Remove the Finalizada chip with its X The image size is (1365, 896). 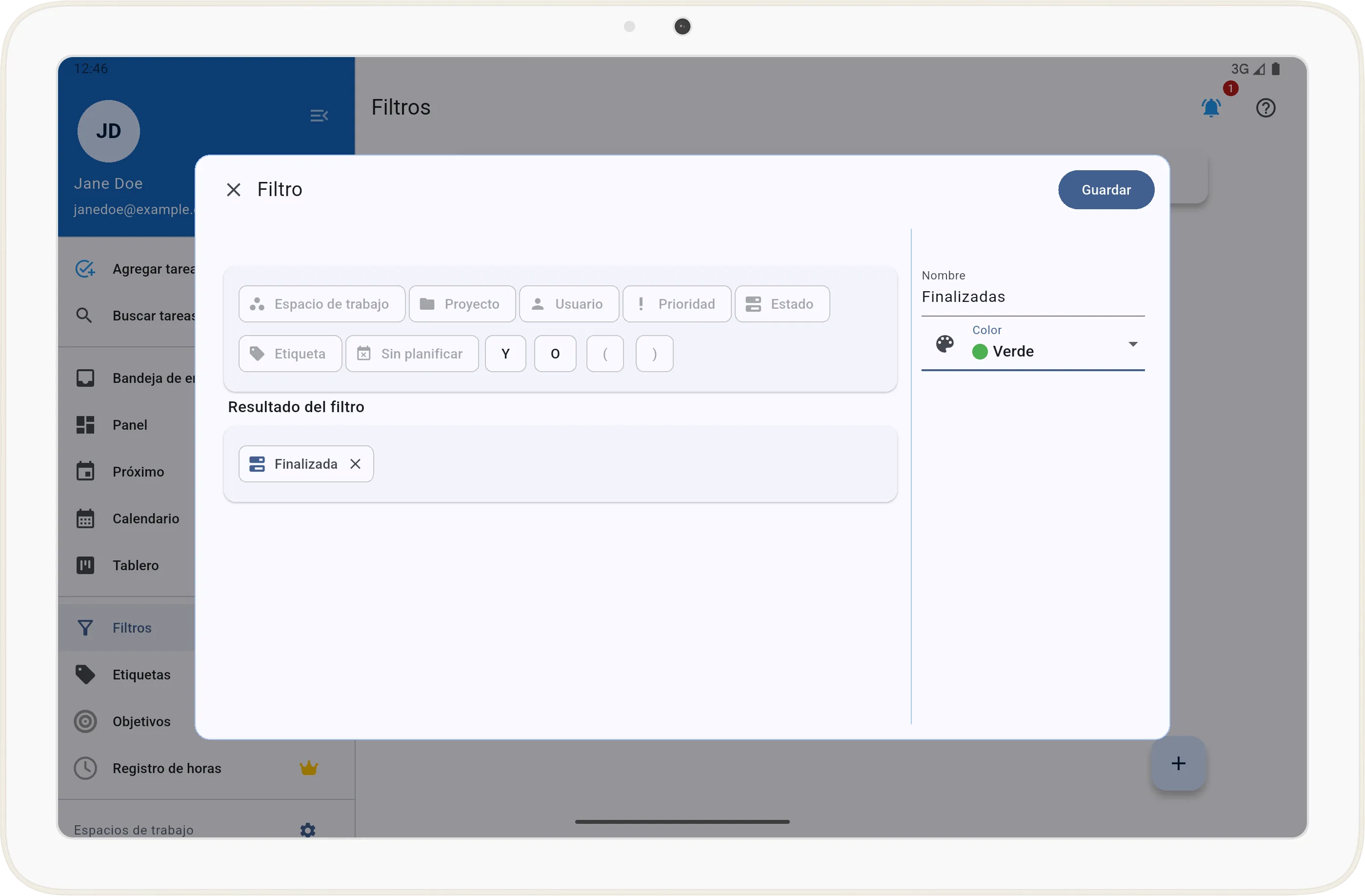(x=356, y=464)
